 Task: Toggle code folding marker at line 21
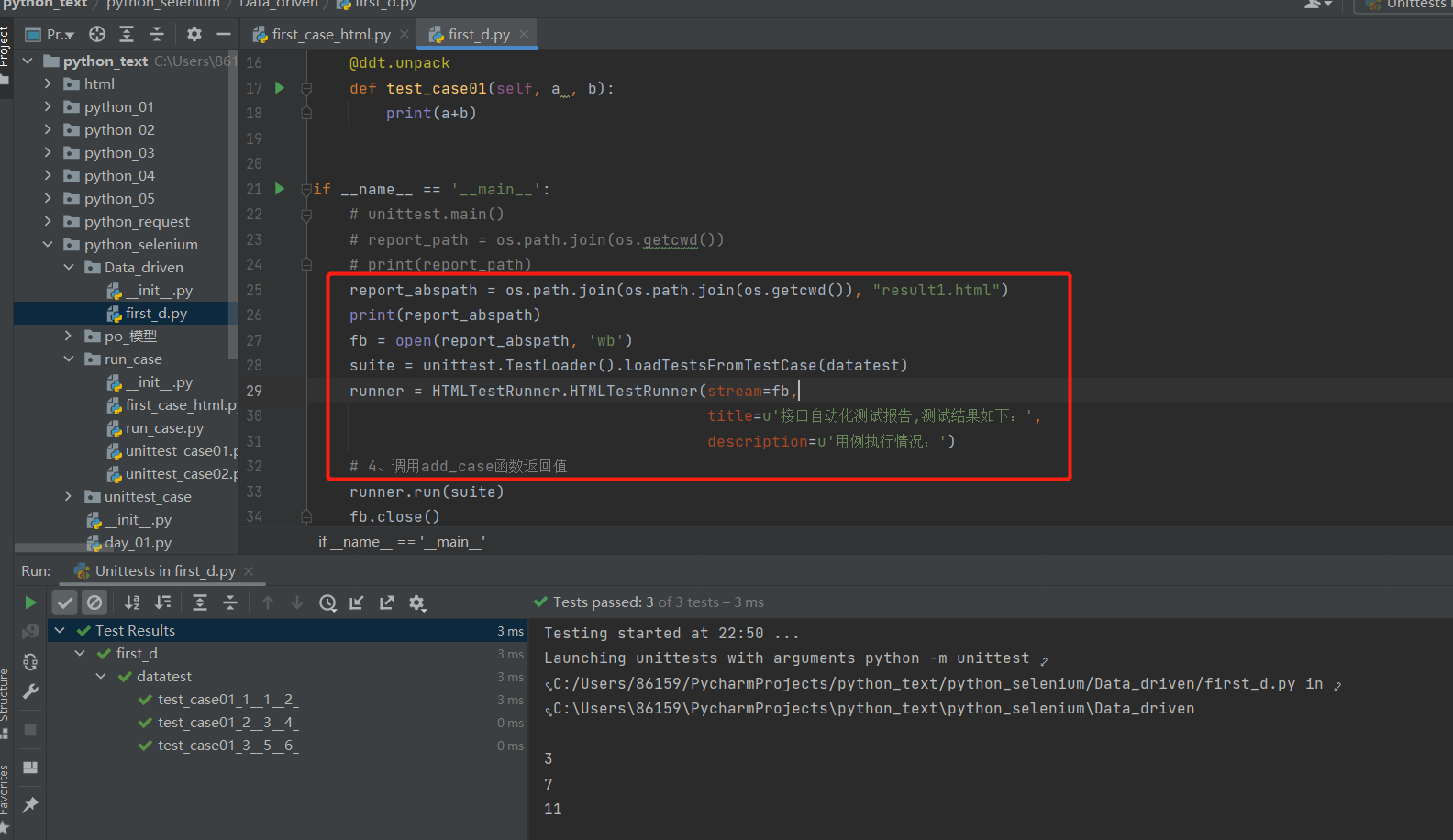click(x=306, y=189)
